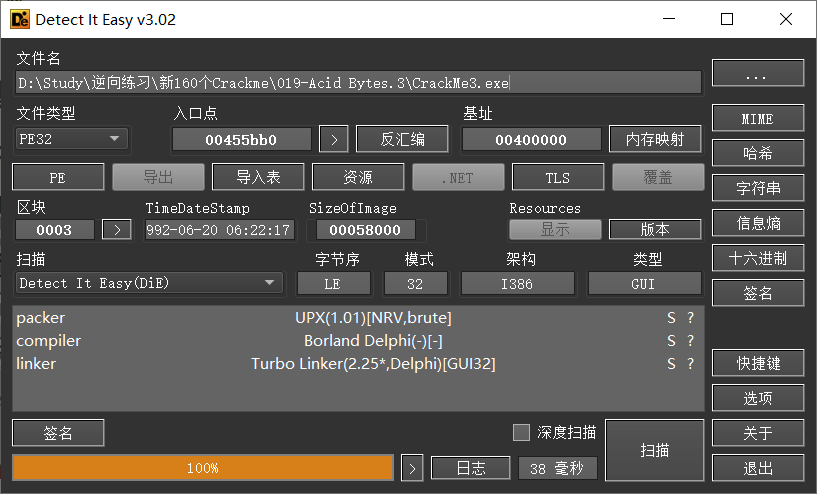Expand the Detect It Easy(DiE) scan engine dropdown

[x=150, y=283]
